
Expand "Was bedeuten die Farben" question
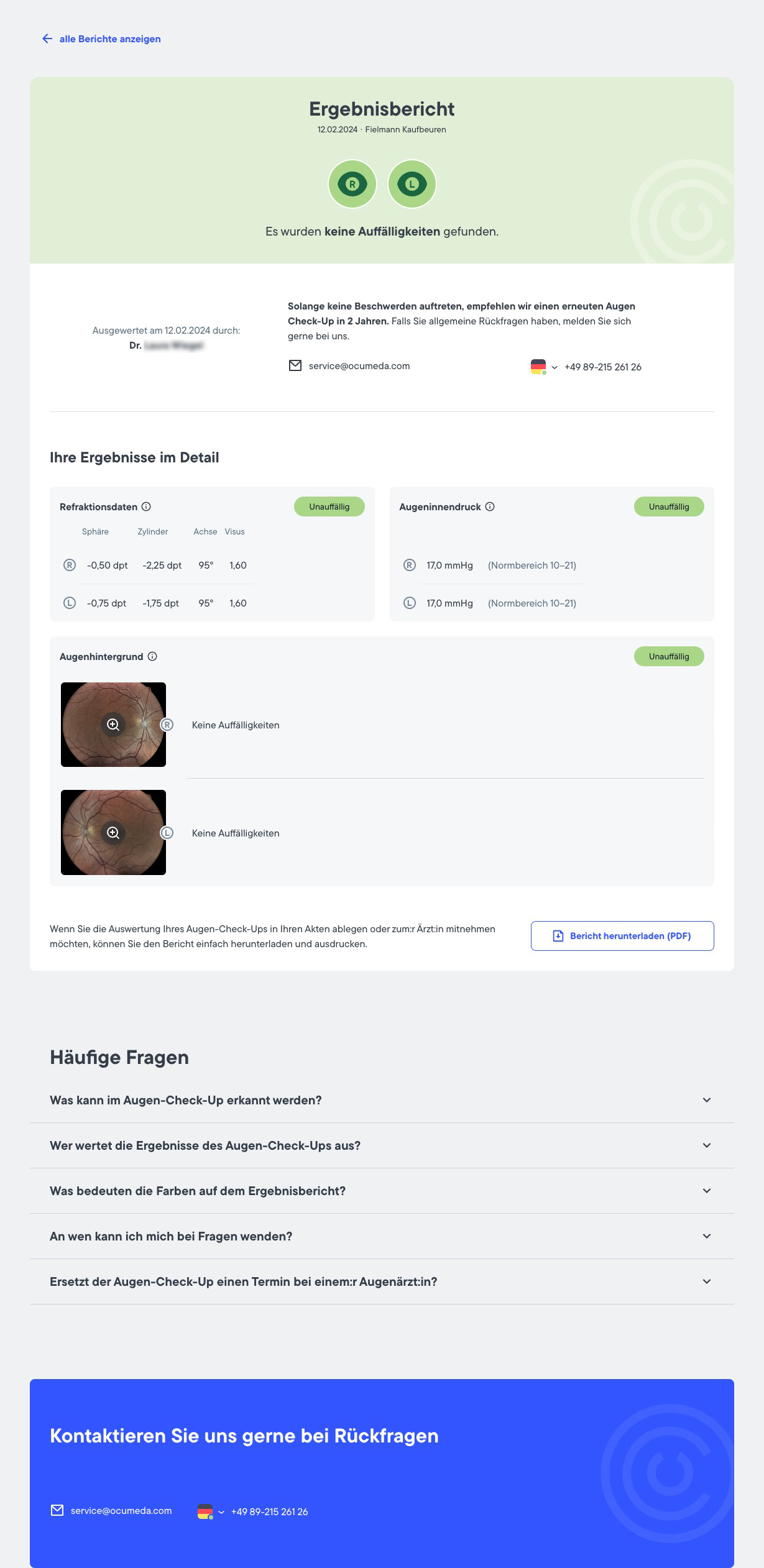(707, 1191)
